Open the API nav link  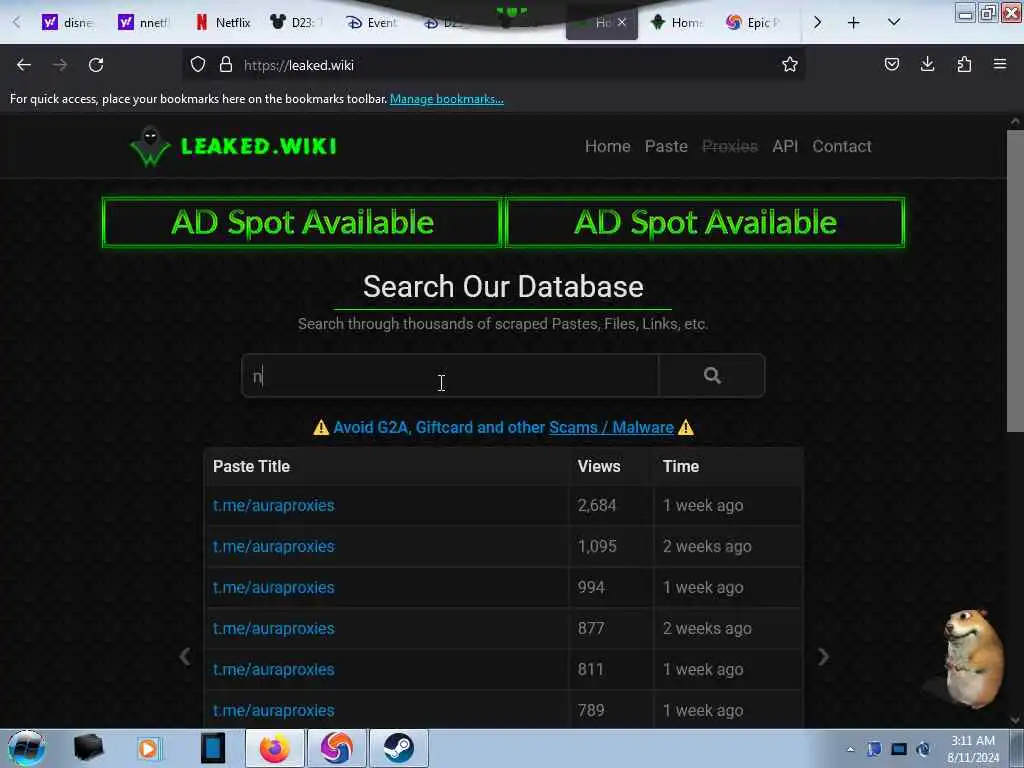(785, 146)
